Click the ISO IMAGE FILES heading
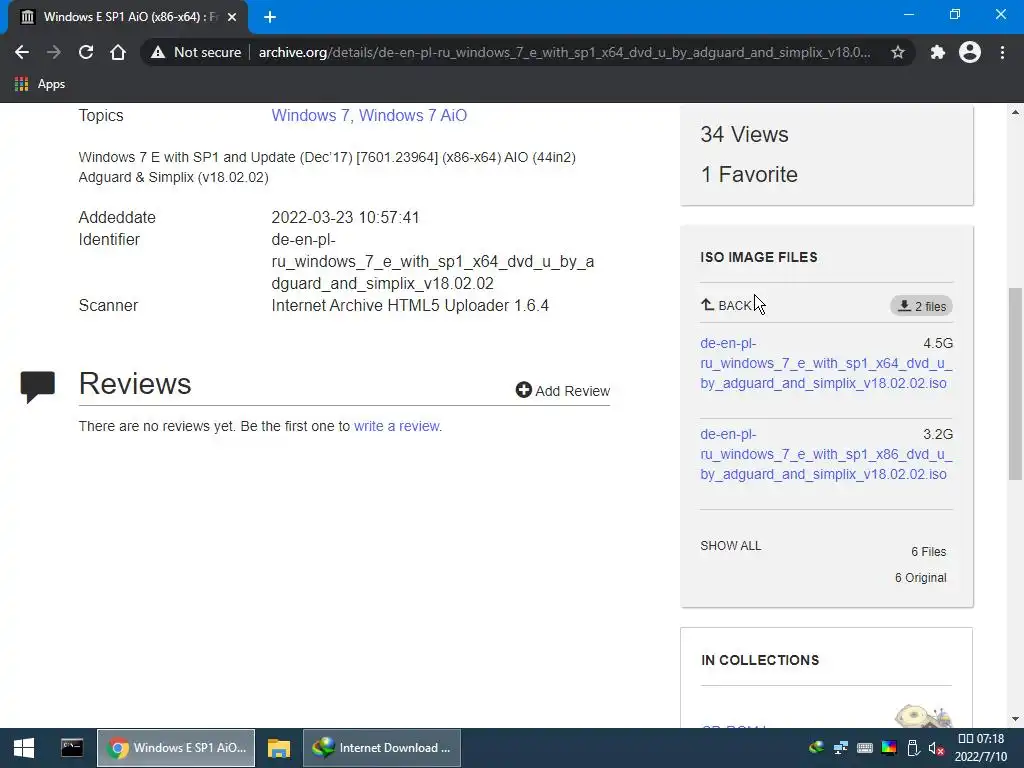Image resolution: width=1024 pixels, height=768 pixels. pos(759,257)
